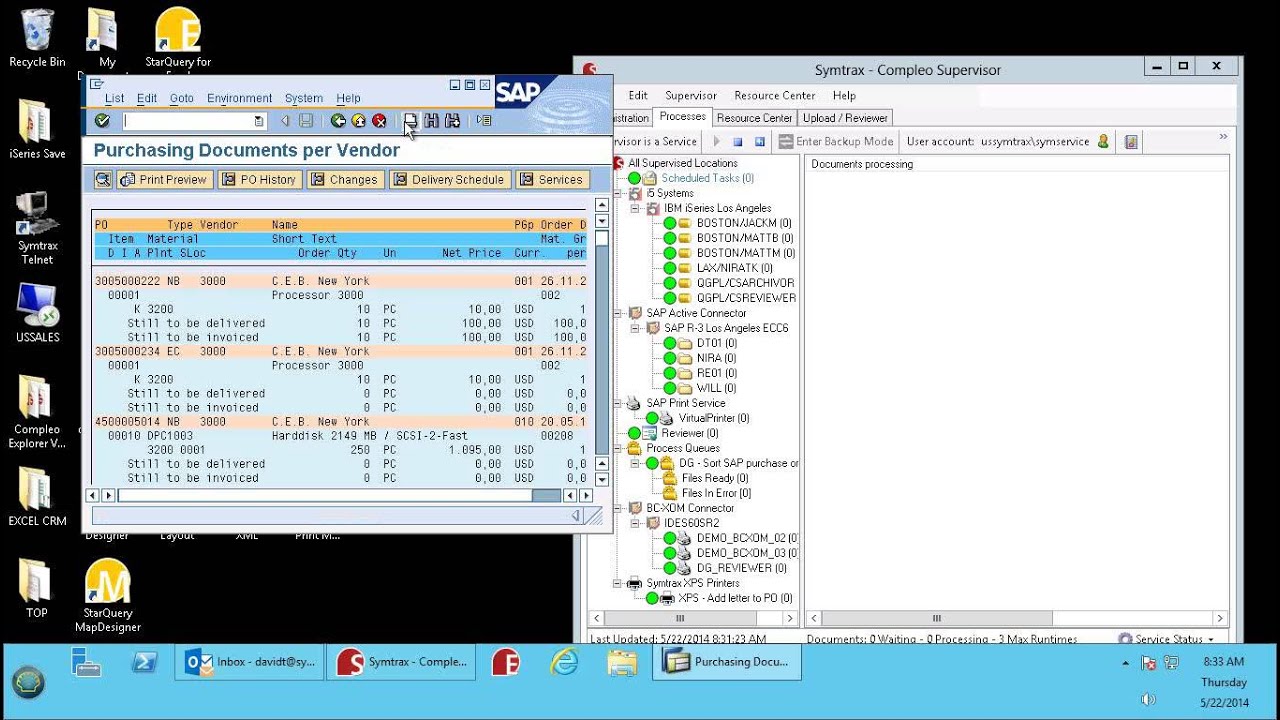Image resolution: width=1280 pixels, height=720 pixels.
Task: Open the USSALES desktop shortcut
Action: pos(37,313)
